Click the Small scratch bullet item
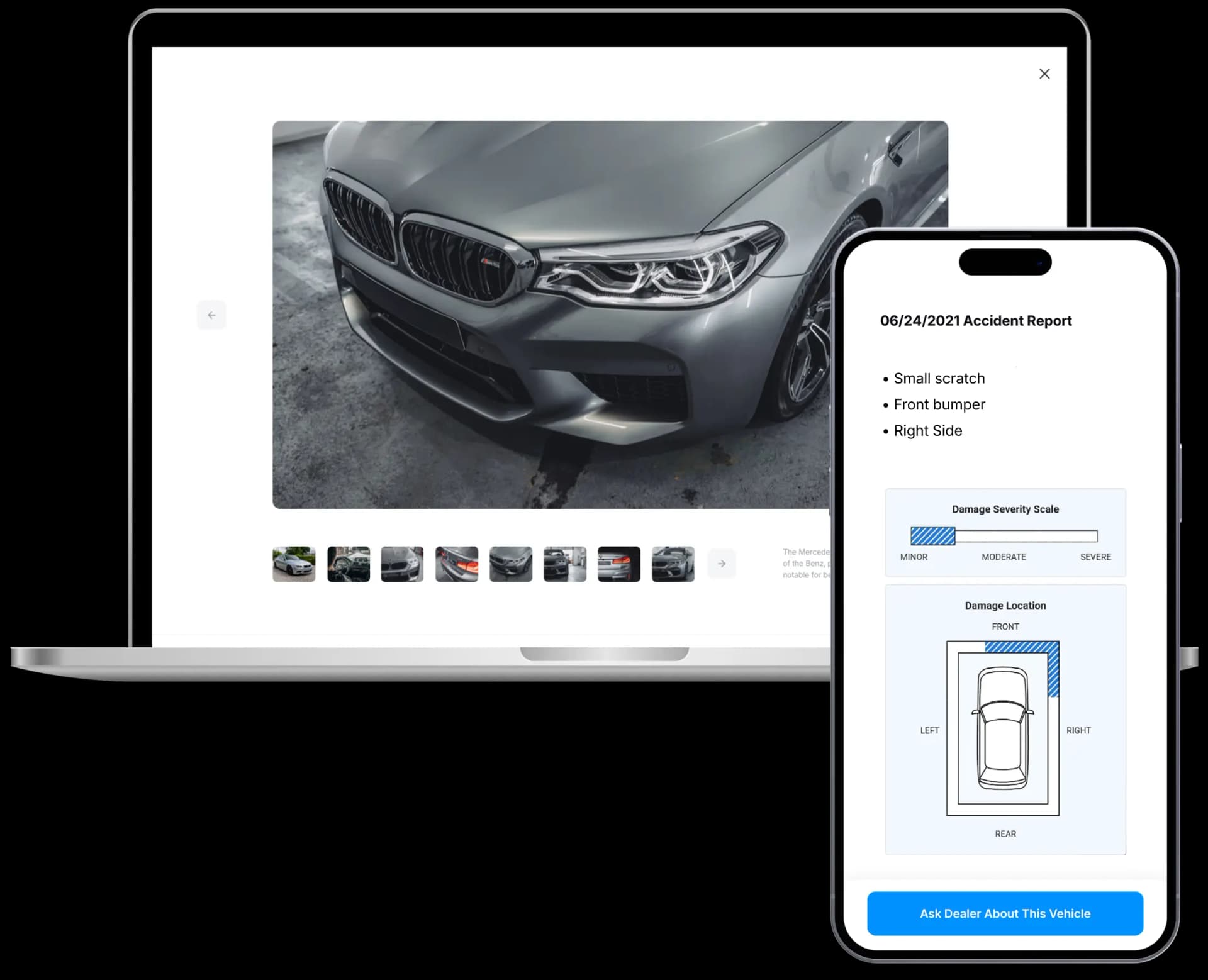This screenshot has height=980, width=1208. (939, 378)
